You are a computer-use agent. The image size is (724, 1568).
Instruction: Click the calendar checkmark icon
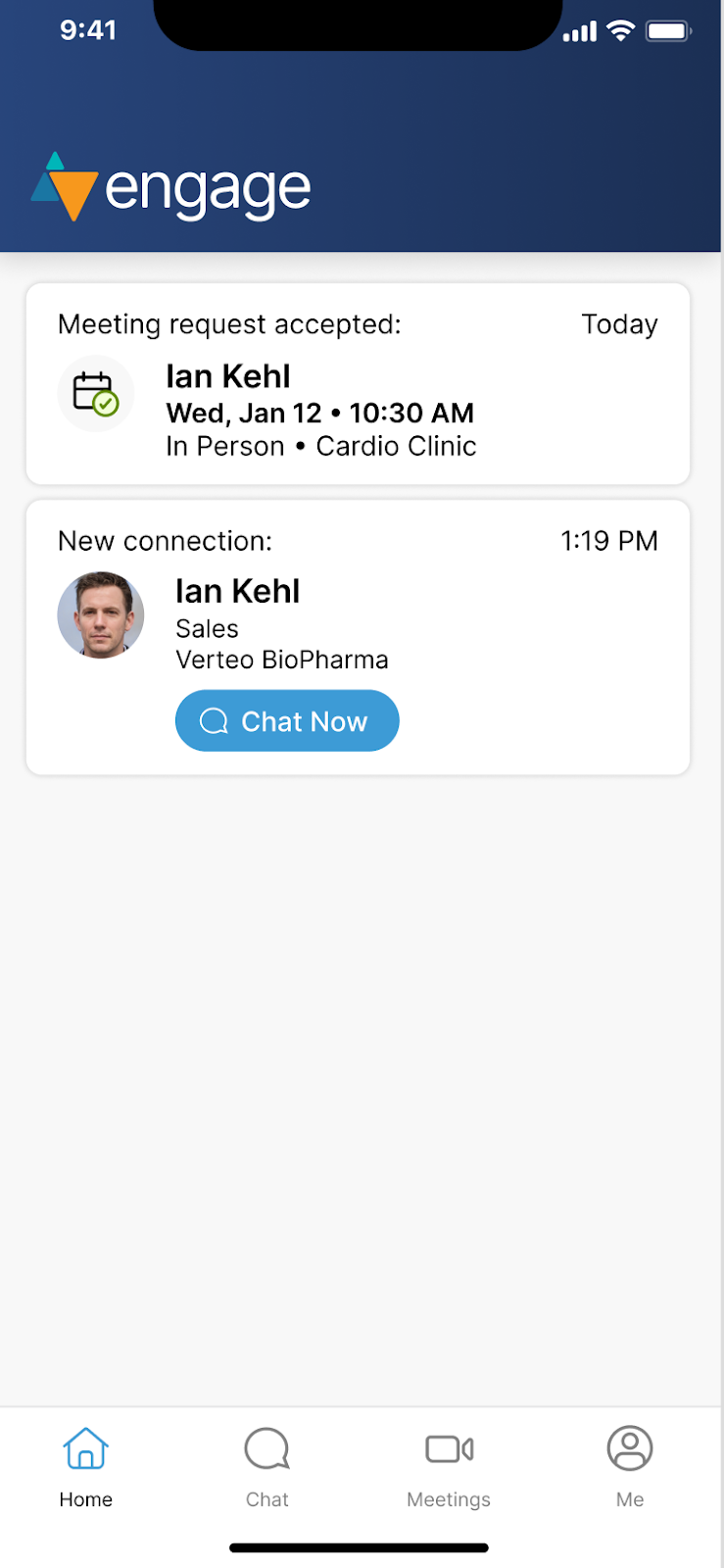tap(95, 393)
